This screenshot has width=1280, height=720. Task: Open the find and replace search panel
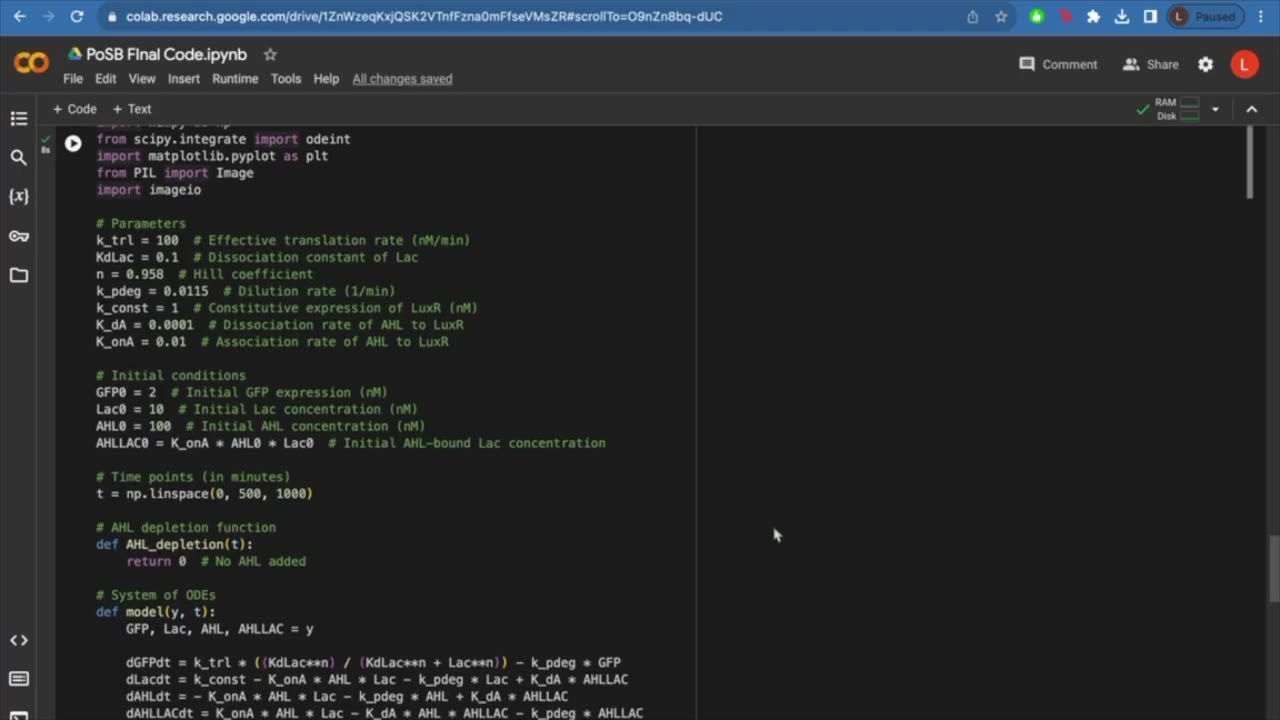pyautogui.click(x=19, y=157)
